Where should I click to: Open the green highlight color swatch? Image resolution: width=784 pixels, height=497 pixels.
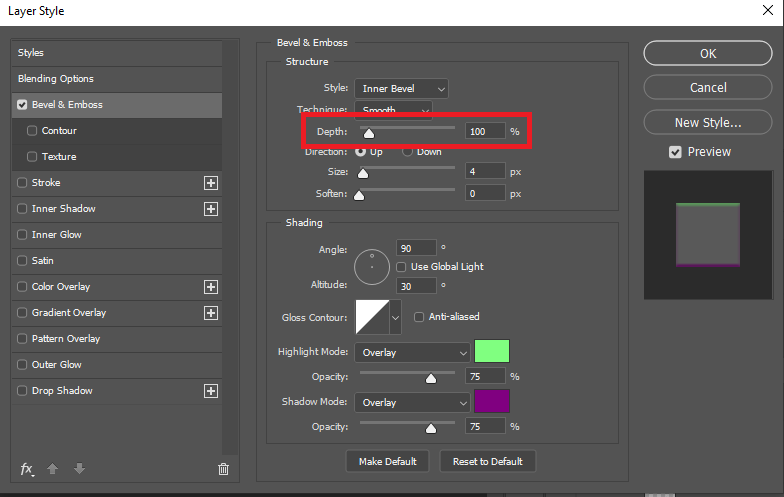[x=492, y=351]
